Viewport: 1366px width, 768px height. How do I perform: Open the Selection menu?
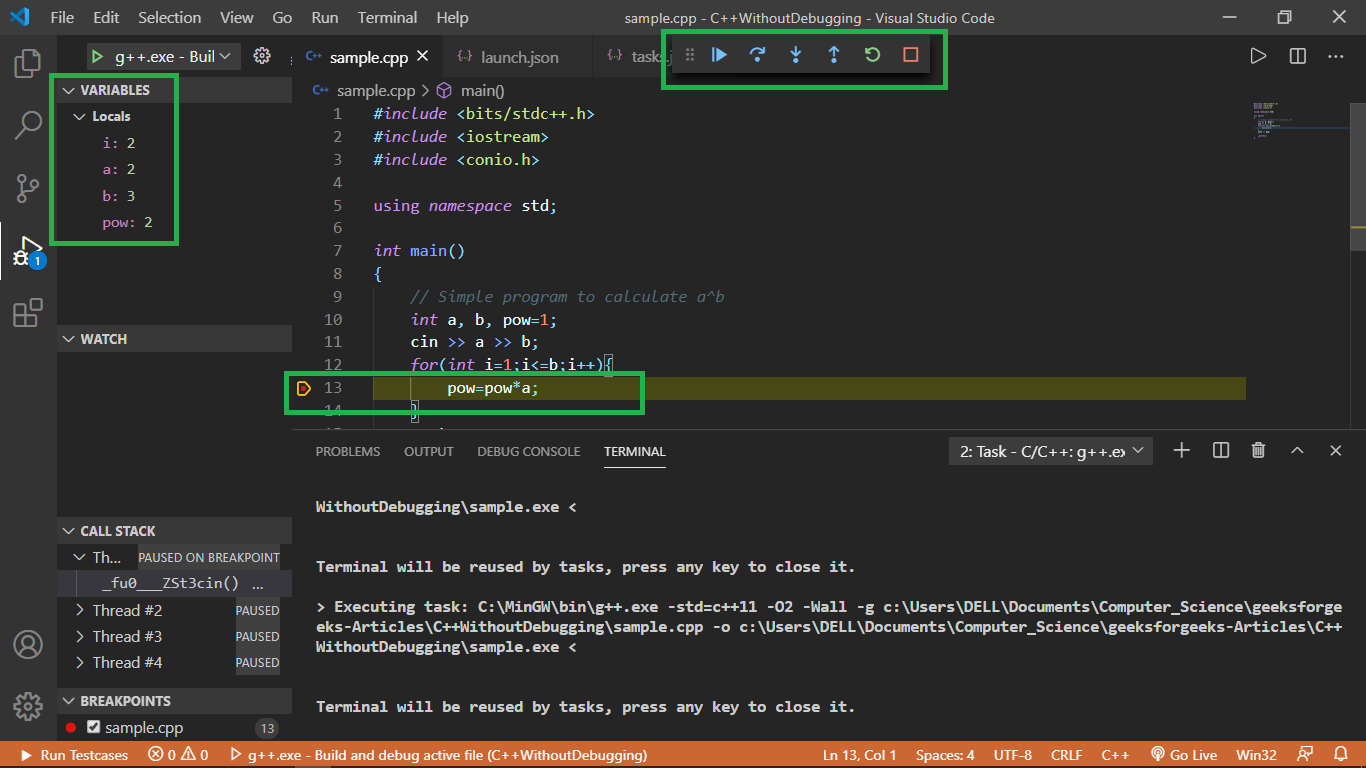tap(169, 18)
